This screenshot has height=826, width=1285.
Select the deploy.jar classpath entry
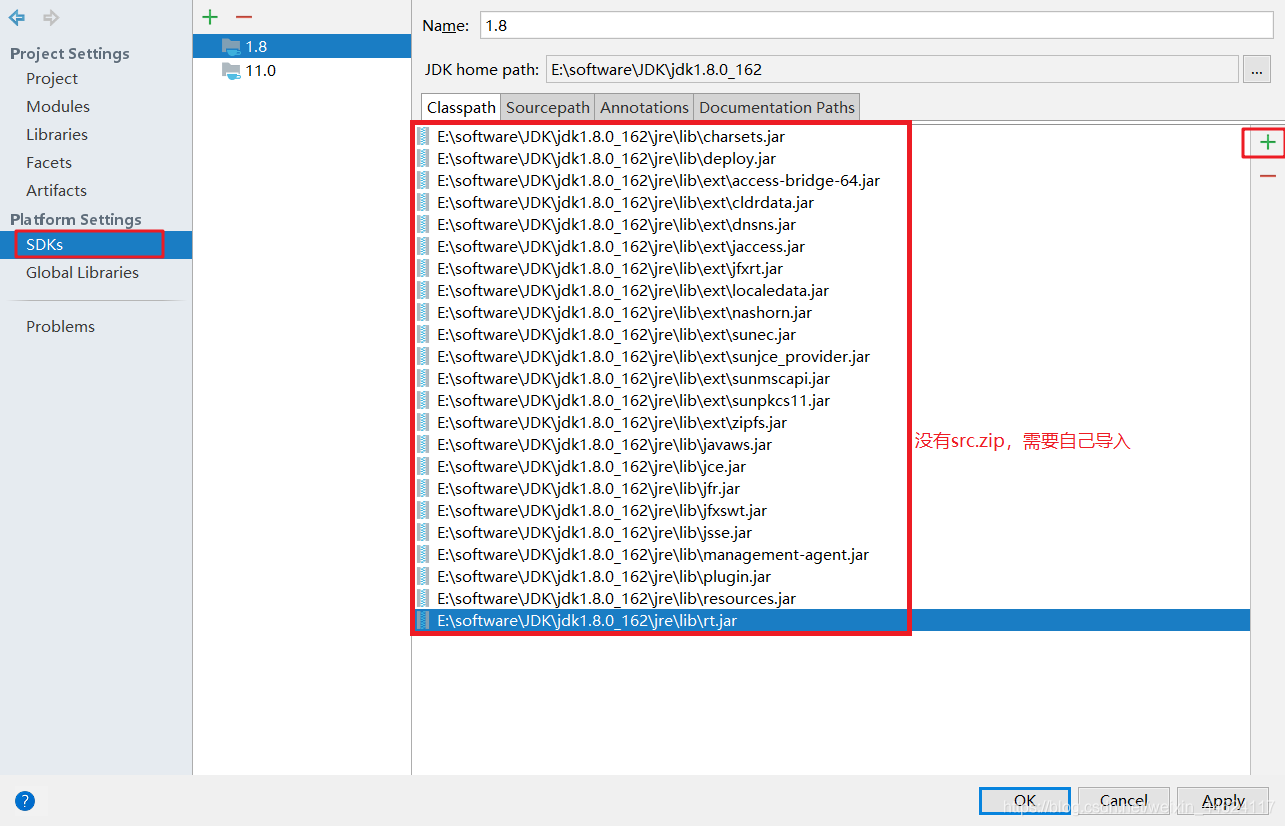(x=830, y=158)
